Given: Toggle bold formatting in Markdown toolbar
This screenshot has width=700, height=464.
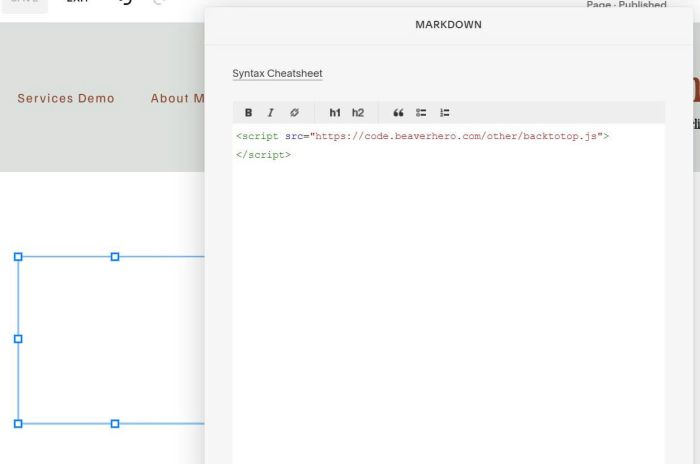Looking at the screenshot, I should (x=249, y=113).
